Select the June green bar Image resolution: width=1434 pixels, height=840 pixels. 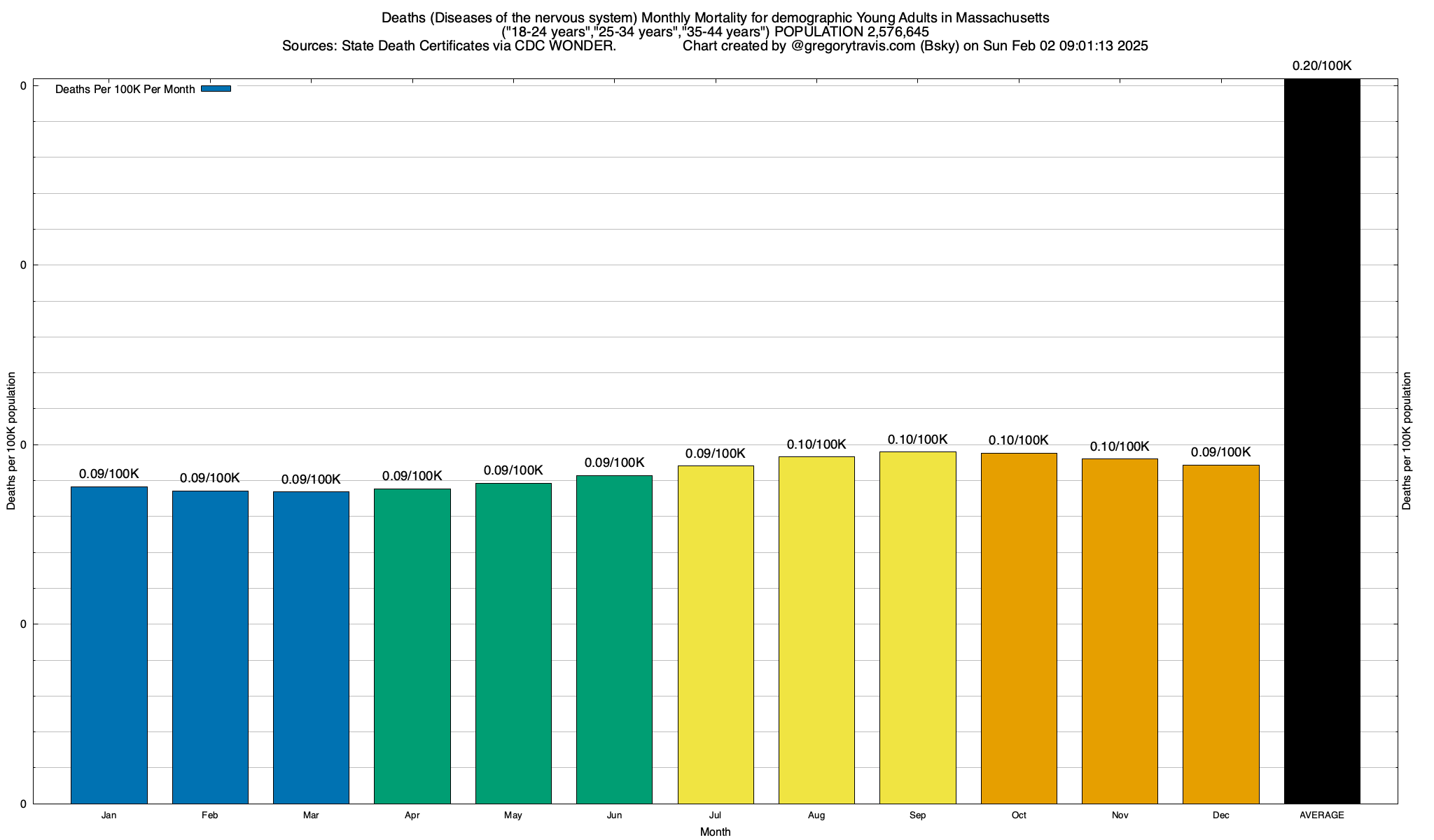point(614,638)
